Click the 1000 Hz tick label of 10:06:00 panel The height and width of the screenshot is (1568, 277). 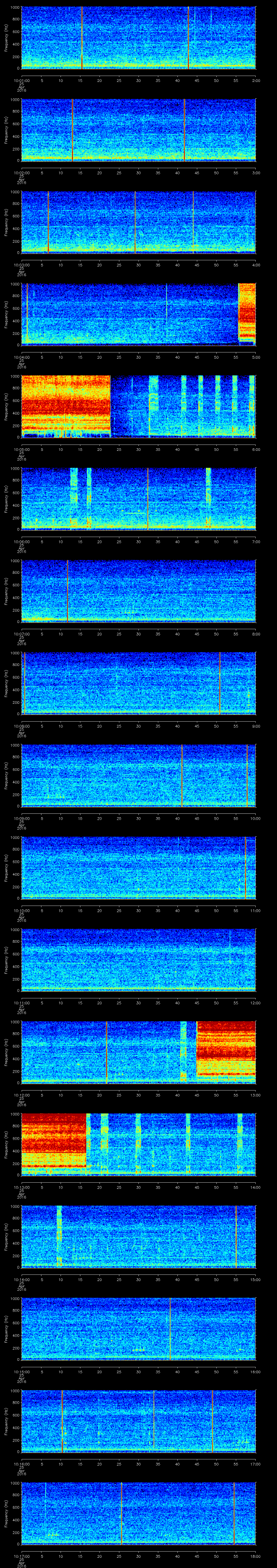click(x=15, y=469)
